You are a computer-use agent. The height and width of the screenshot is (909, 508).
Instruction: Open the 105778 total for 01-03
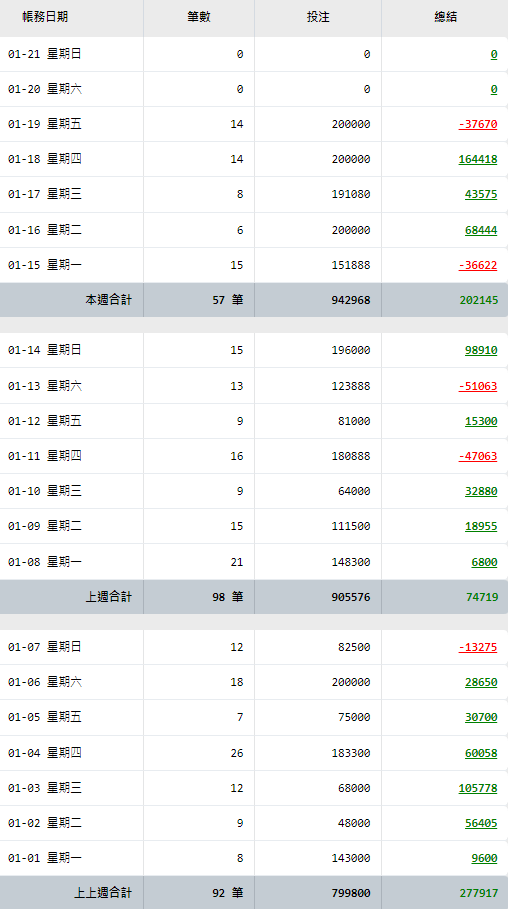(x=478, y=788)
